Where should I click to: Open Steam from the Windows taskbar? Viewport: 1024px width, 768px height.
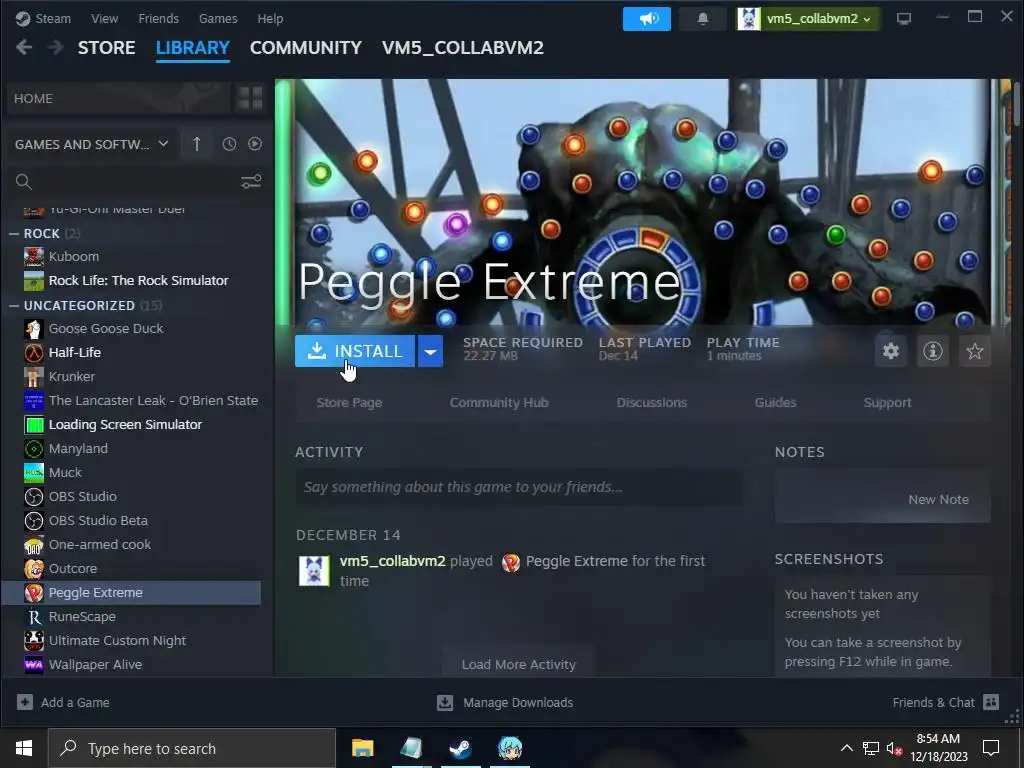[x=461, y=748]
